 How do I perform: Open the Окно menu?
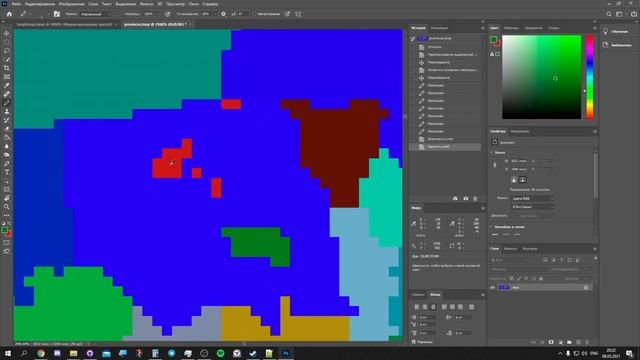(193, 4)
